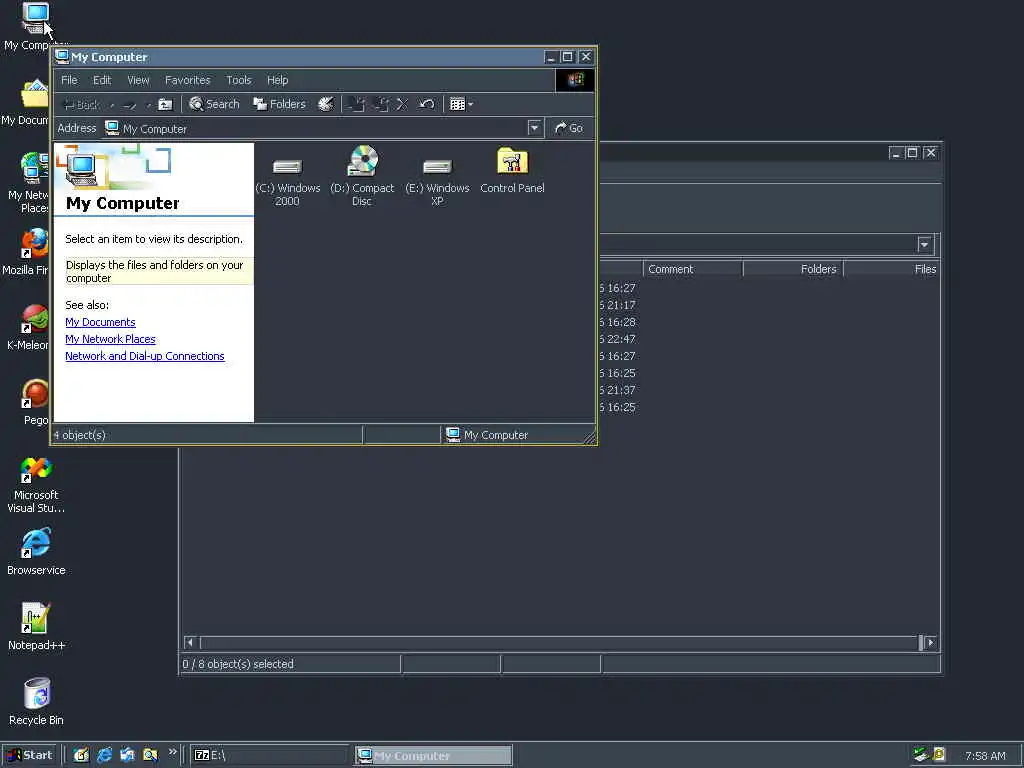
Task: Switch to the 7-Zip E:\ taskbar button
Action: 270,755
